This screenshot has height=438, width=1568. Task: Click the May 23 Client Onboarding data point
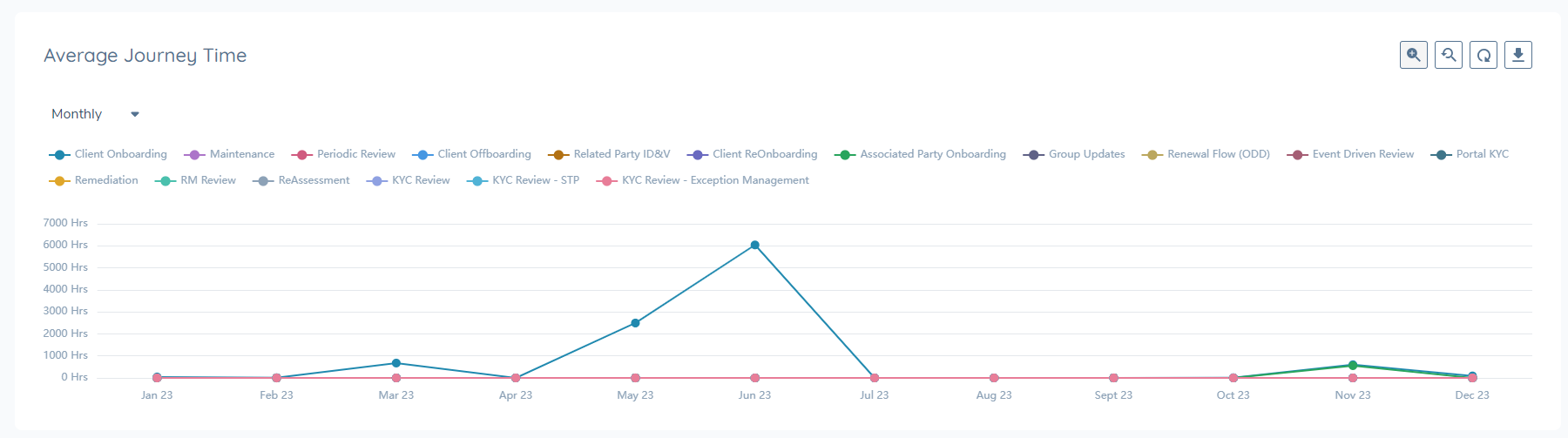click(635, 323)
